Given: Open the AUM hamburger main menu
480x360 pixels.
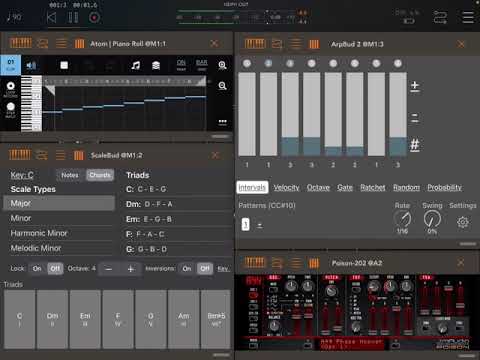Looking at the screenshot, I should pyautogui.click(x=468, y=17).
